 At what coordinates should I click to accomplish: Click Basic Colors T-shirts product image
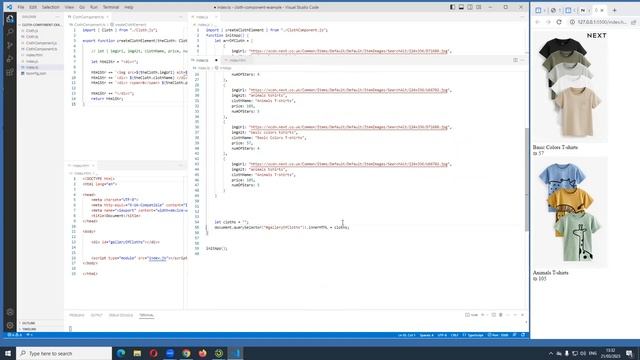570,87
